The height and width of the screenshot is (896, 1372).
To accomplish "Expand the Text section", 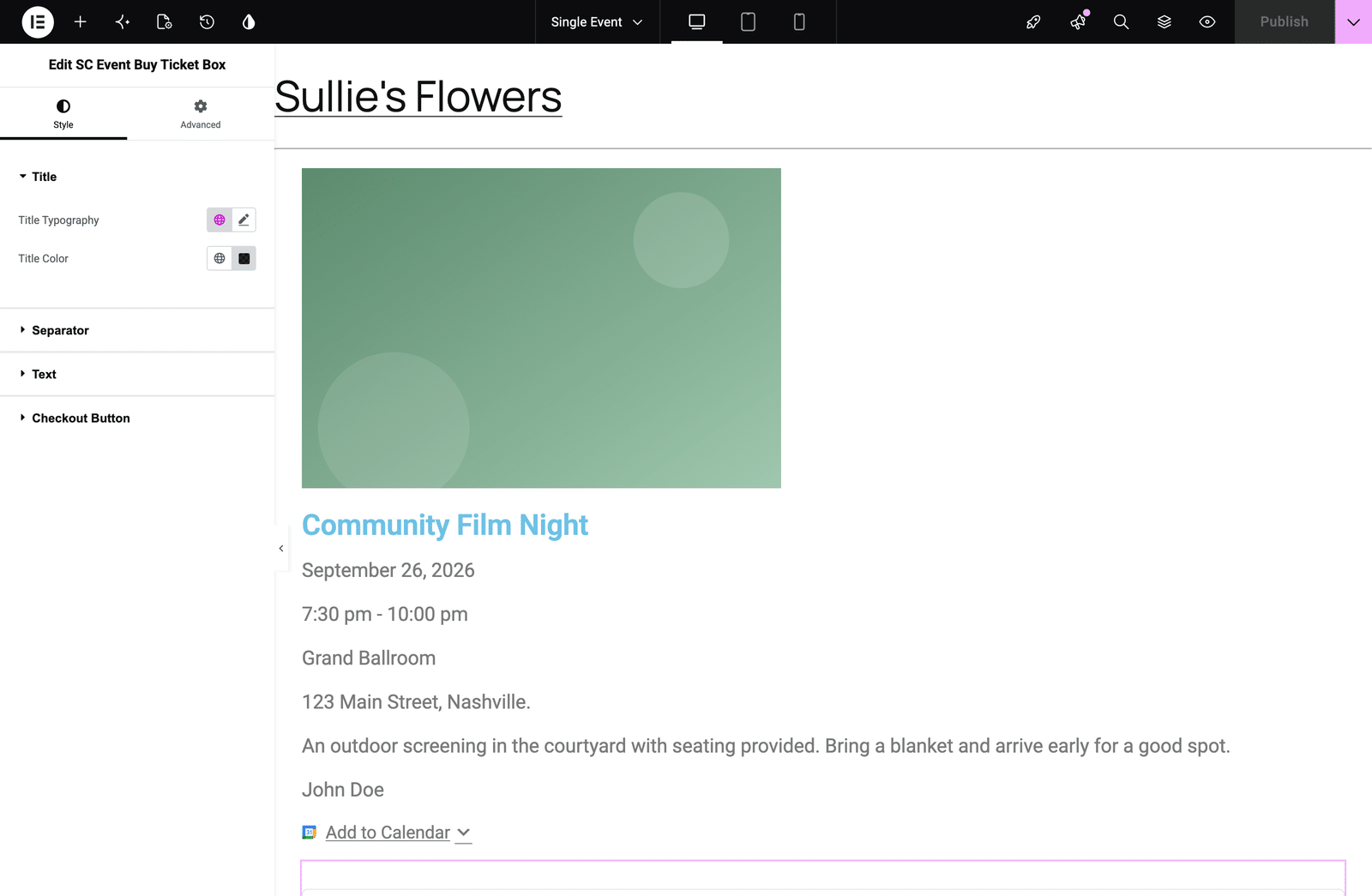I will point(137,374).
